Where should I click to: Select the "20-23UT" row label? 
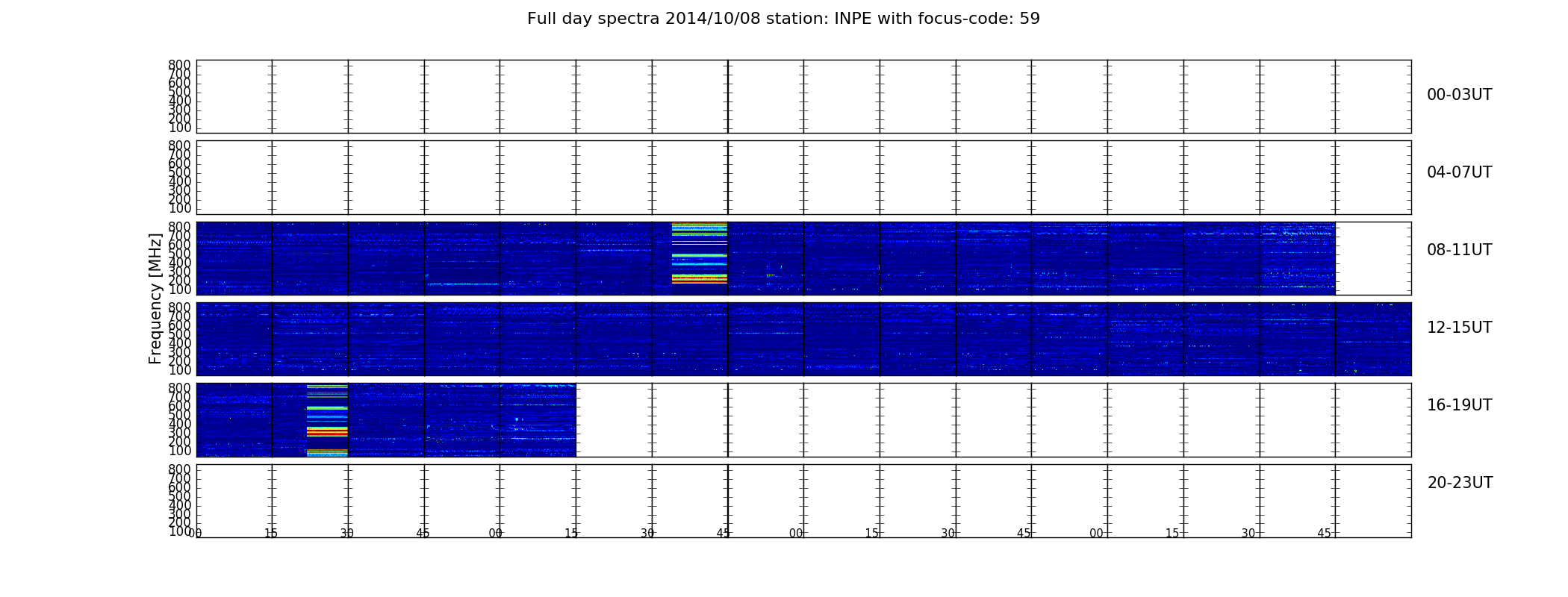click(1460, 483)
